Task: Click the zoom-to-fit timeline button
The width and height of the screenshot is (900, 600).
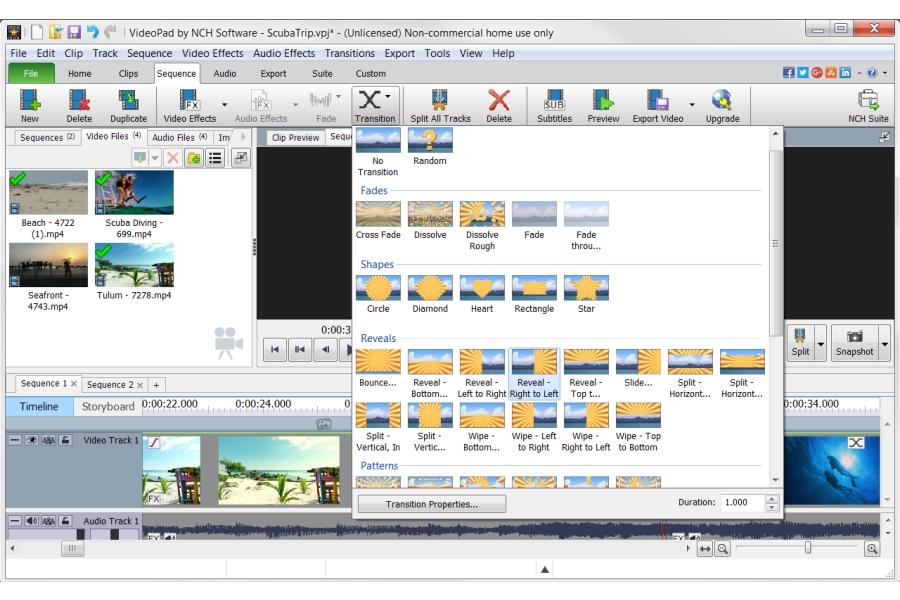Action: [705, 549]
